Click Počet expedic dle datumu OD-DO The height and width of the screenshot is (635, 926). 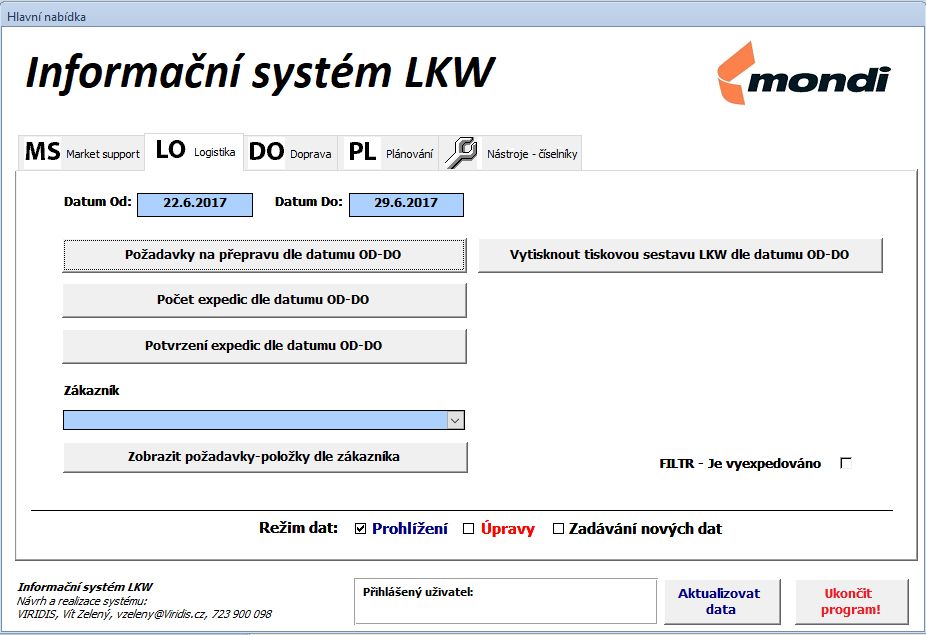click(x=264, y=300)
